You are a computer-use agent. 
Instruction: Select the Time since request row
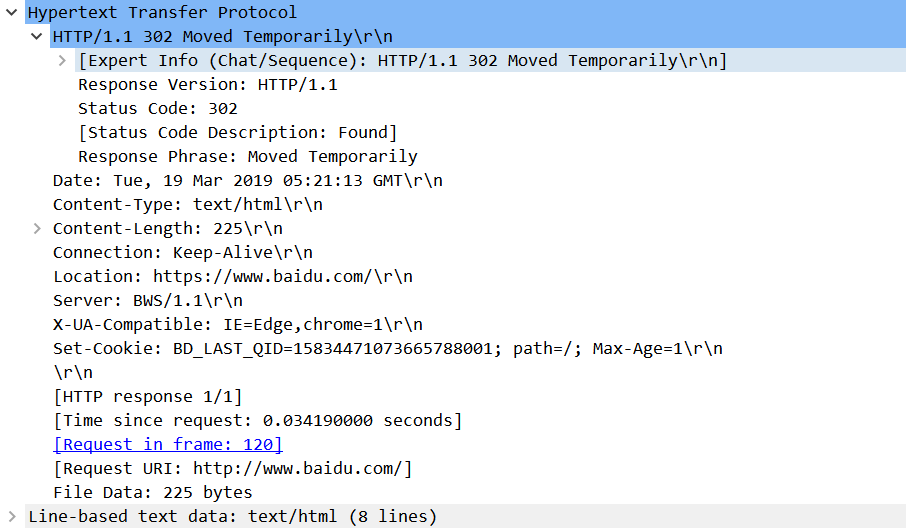257,421
